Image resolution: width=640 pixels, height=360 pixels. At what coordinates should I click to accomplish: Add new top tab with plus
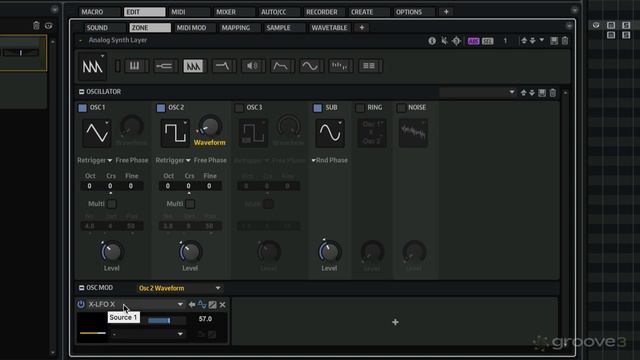446,12
